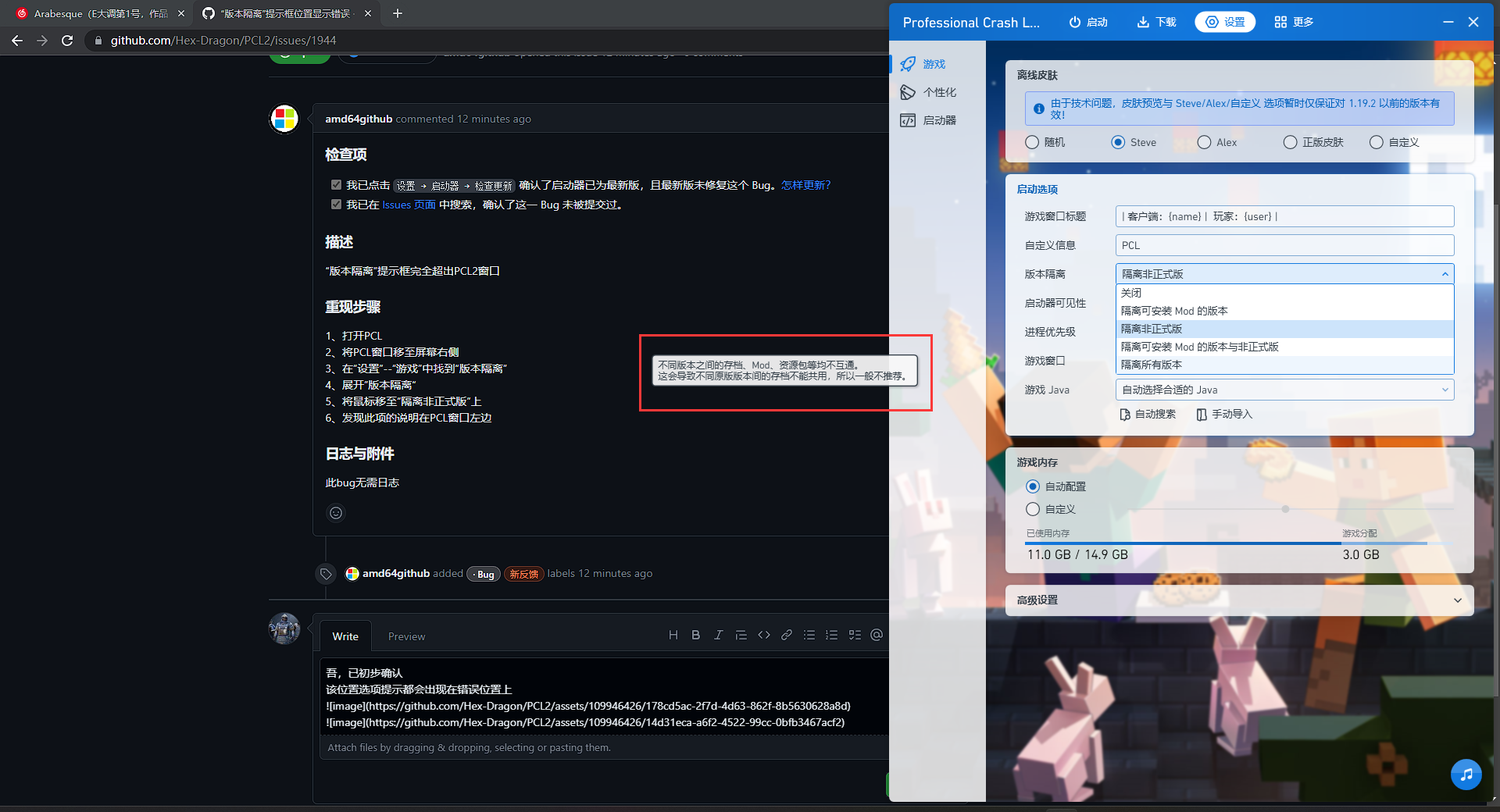Minimize the PCL launcher window
Screen dimensions: 1500x812
coord(1448,22)
